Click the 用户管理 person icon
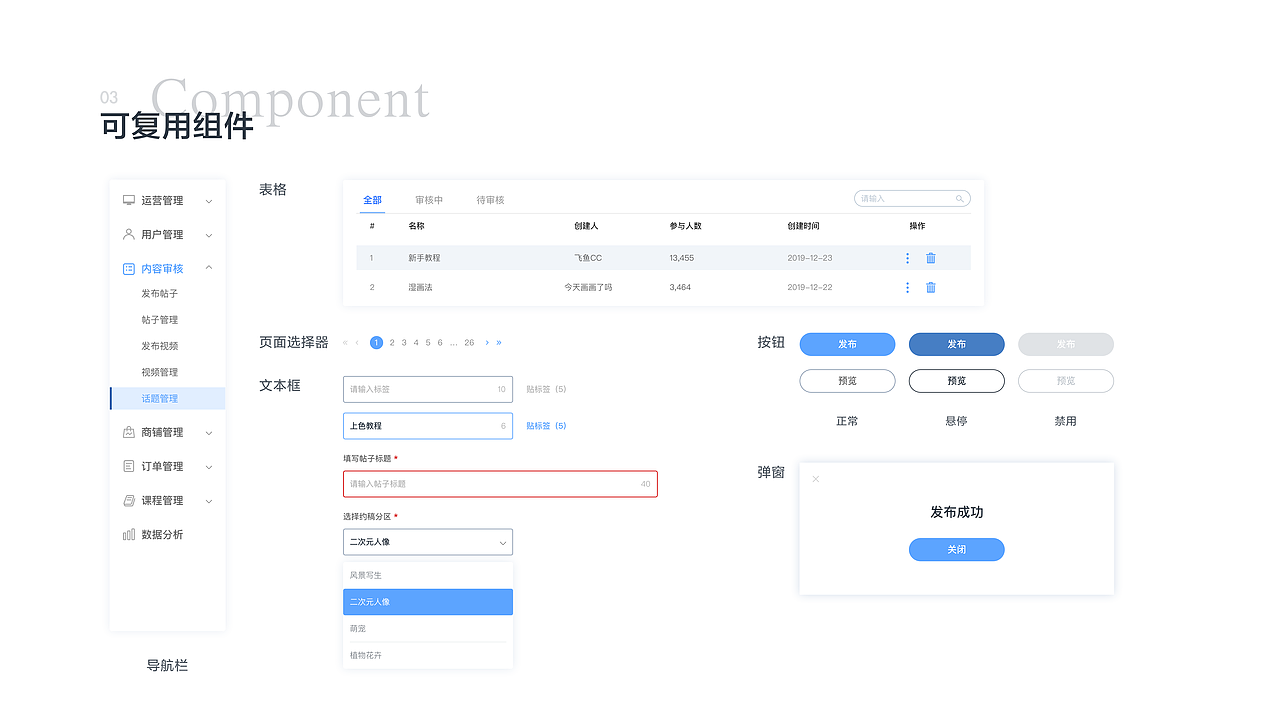The width and height of the screenshot is (1280, 720). click(x=127, y=234)
